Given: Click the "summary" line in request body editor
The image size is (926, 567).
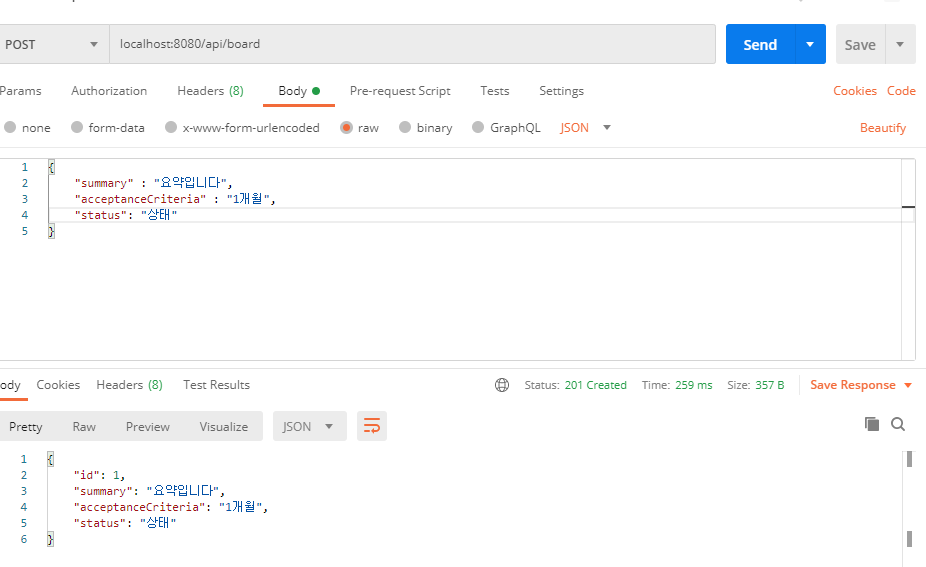Looking at the screenshot, I should (x=154, y=183).
